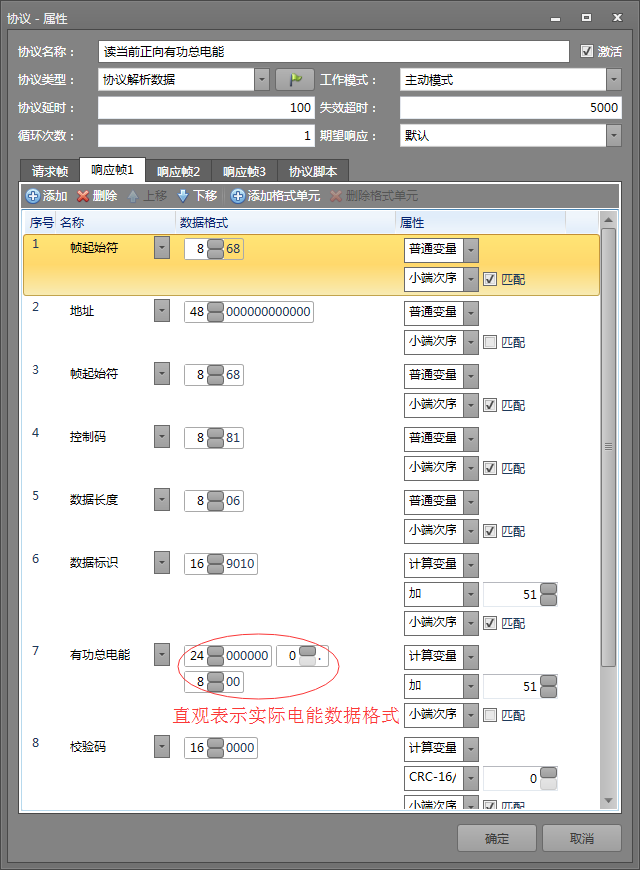
Task: Open 小端次序 dropdown in row 1
Action: pos(471,279)
